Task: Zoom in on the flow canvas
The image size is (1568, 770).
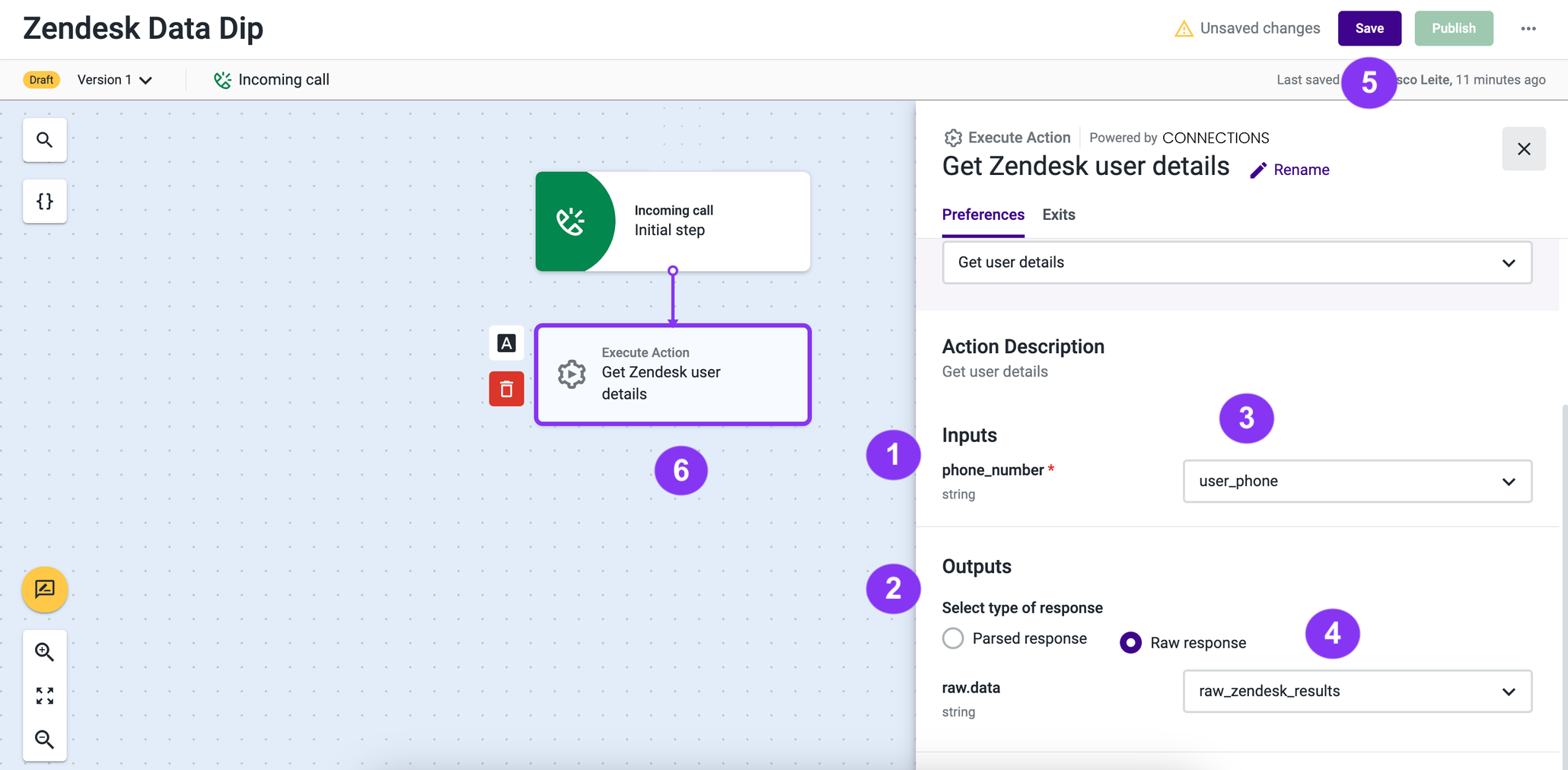Action: point(45,652)
